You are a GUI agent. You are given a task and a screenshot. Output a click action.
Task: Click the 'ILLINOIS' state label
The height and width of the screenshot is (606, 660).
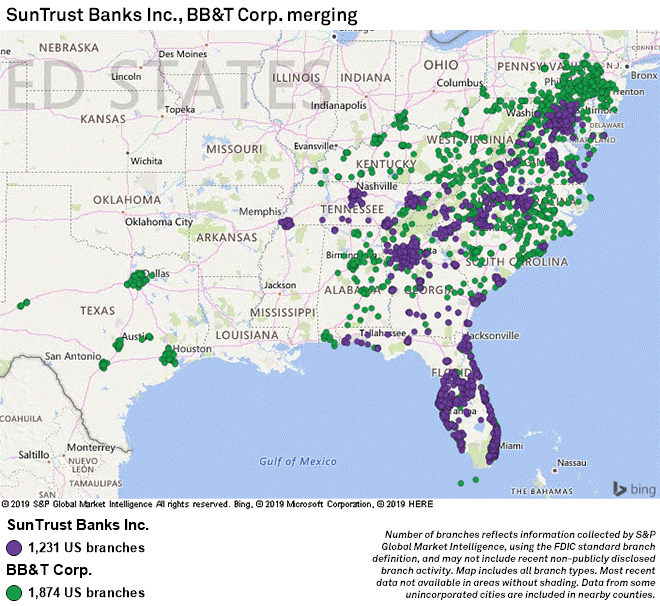coord(296,78)
